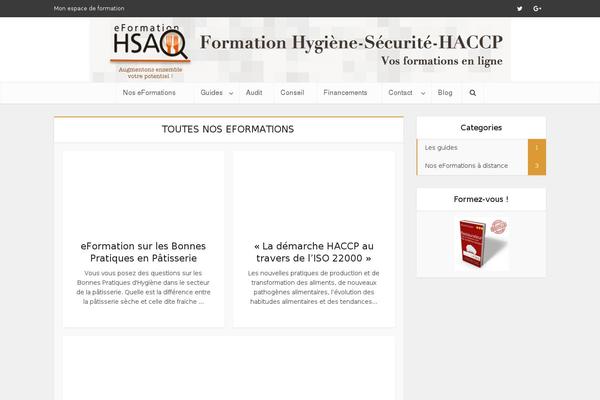The image size is (600, 400).
Task: Open Mon espace de formation link
Action: pos(89,8)
